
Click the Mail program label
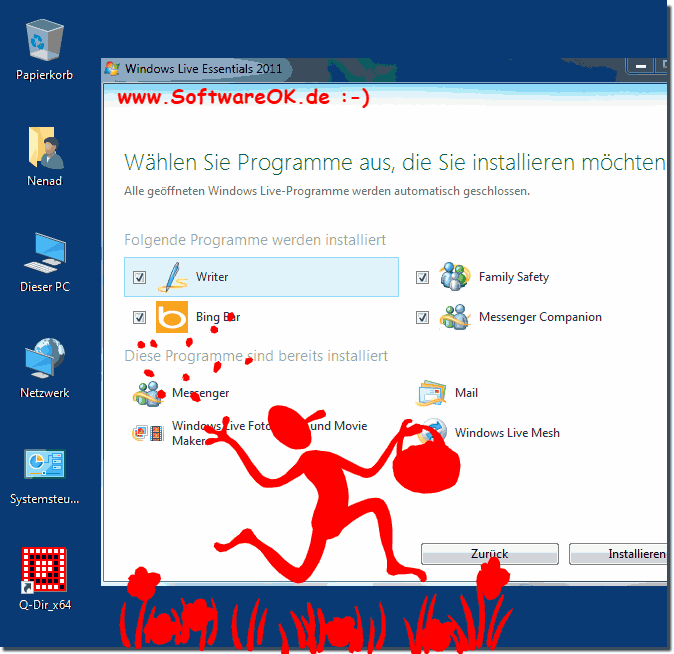[x=466, y=393]
